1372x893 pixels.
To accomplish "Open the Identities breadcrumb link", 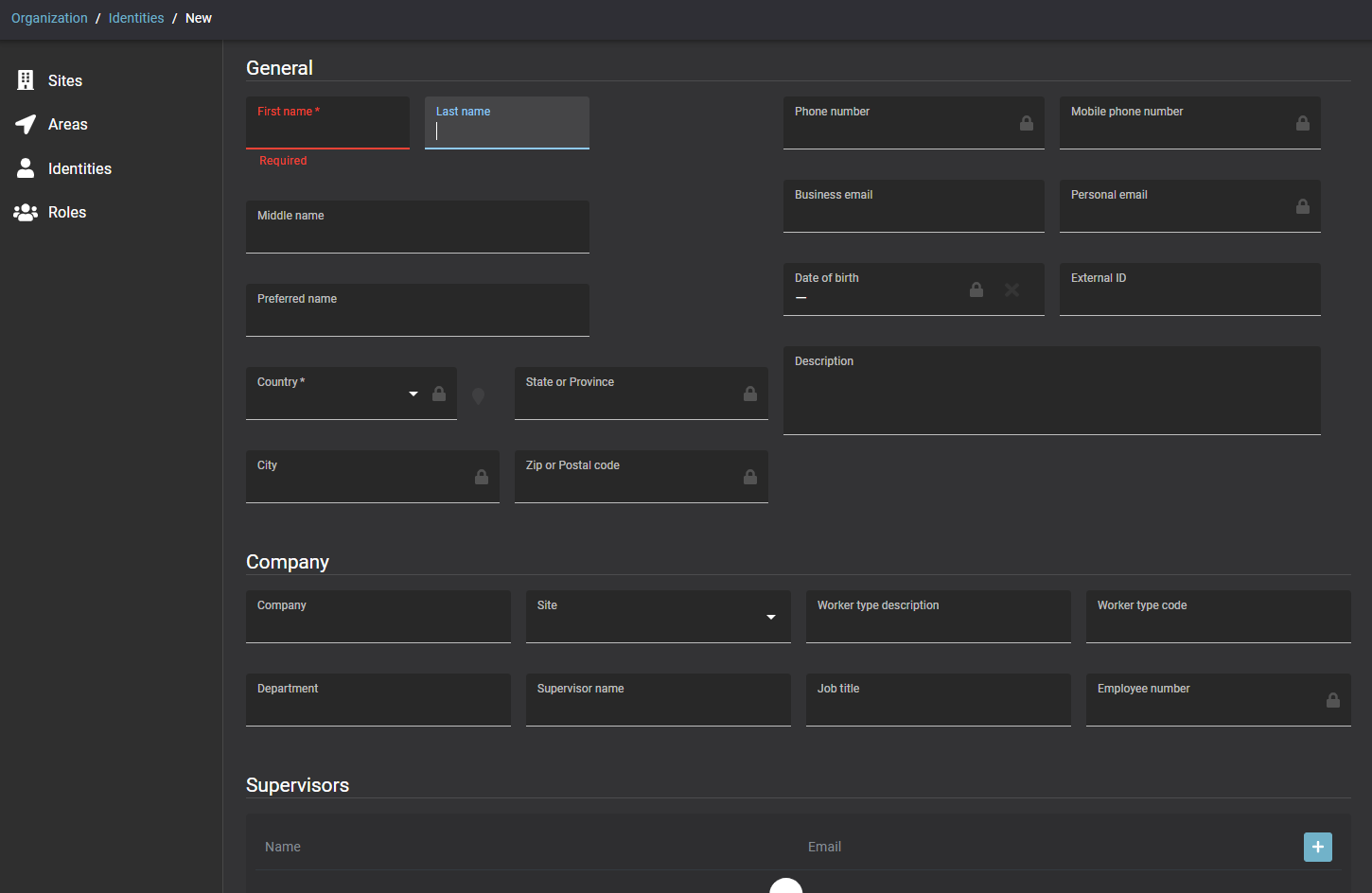I will [x=136, y=18].
